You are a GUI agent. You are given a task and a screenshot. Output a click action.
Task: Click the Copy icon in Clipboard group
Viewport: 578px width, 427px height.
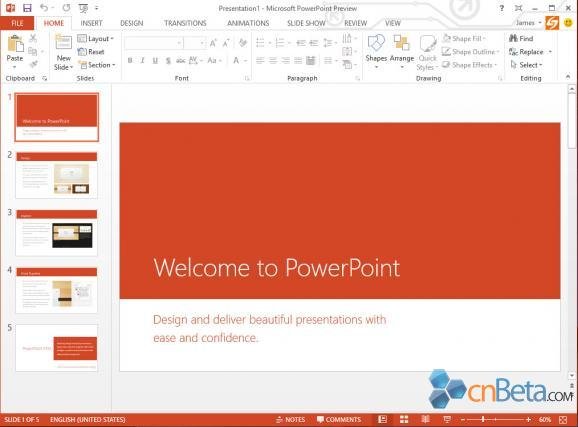(33, 51)
